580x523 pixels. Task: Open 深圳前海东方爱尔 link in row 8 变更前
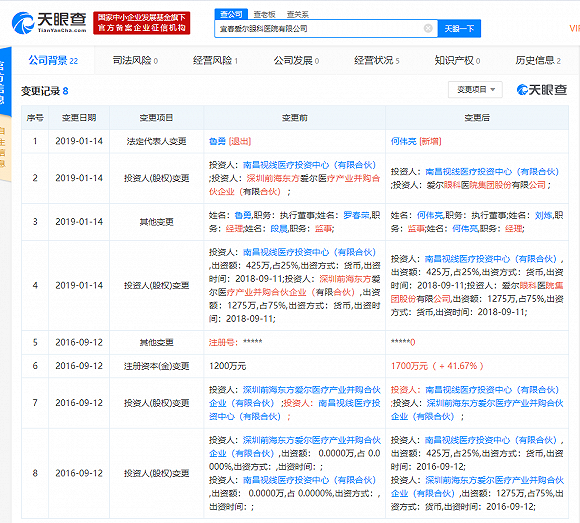pyautogui.click(x=295, y=447)
